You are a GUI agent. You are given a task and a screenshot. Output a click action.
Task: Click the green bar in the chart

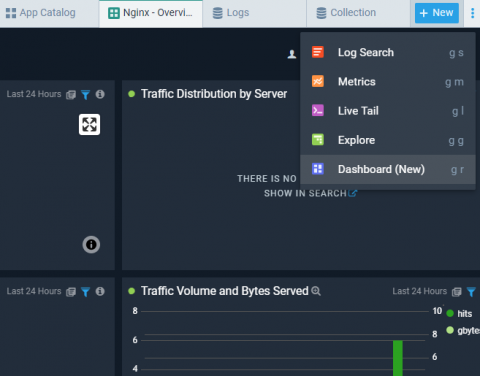pyautogui.click(x=398, y=358)
